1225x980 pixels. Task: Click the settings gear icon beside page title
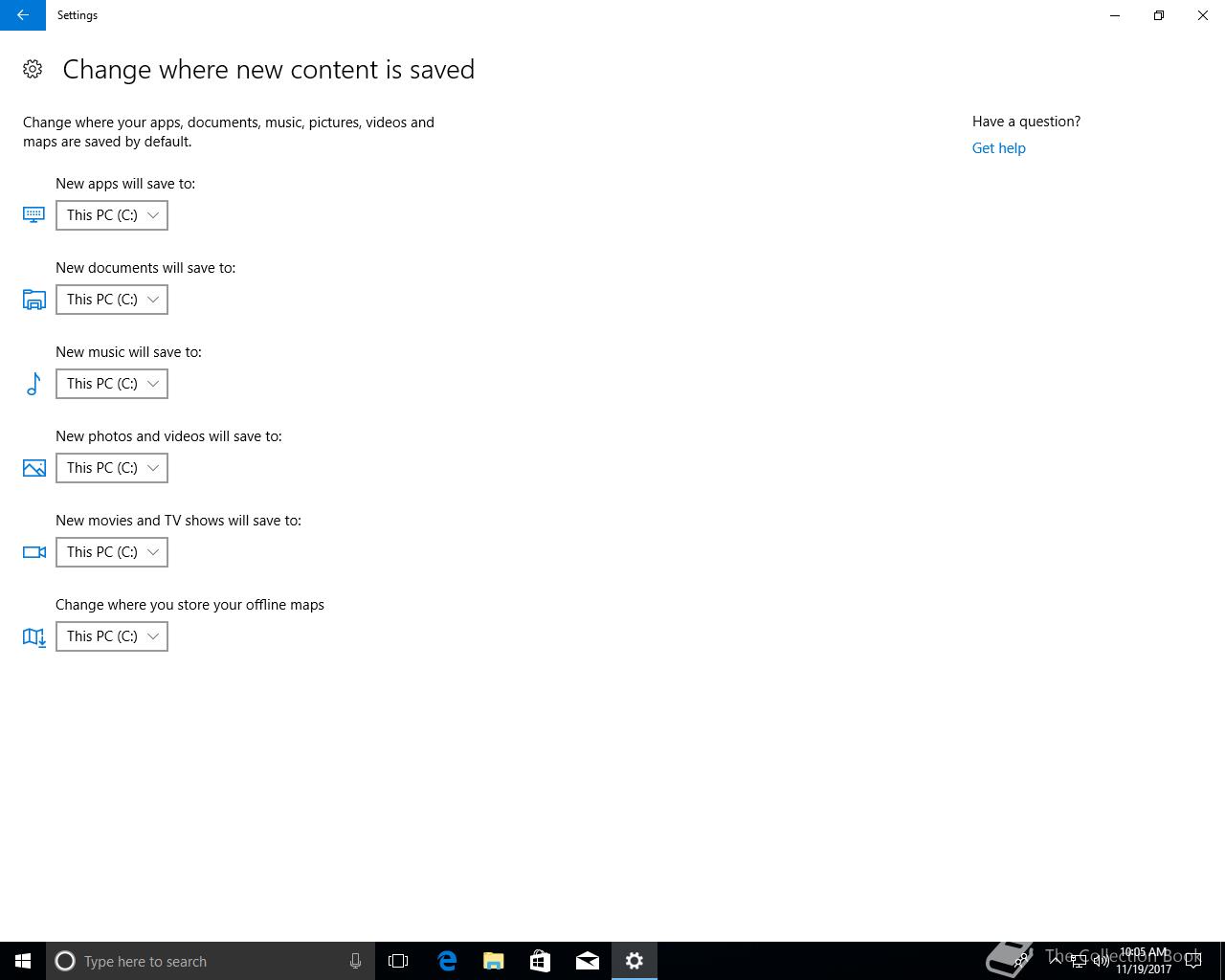click(33, 69)
